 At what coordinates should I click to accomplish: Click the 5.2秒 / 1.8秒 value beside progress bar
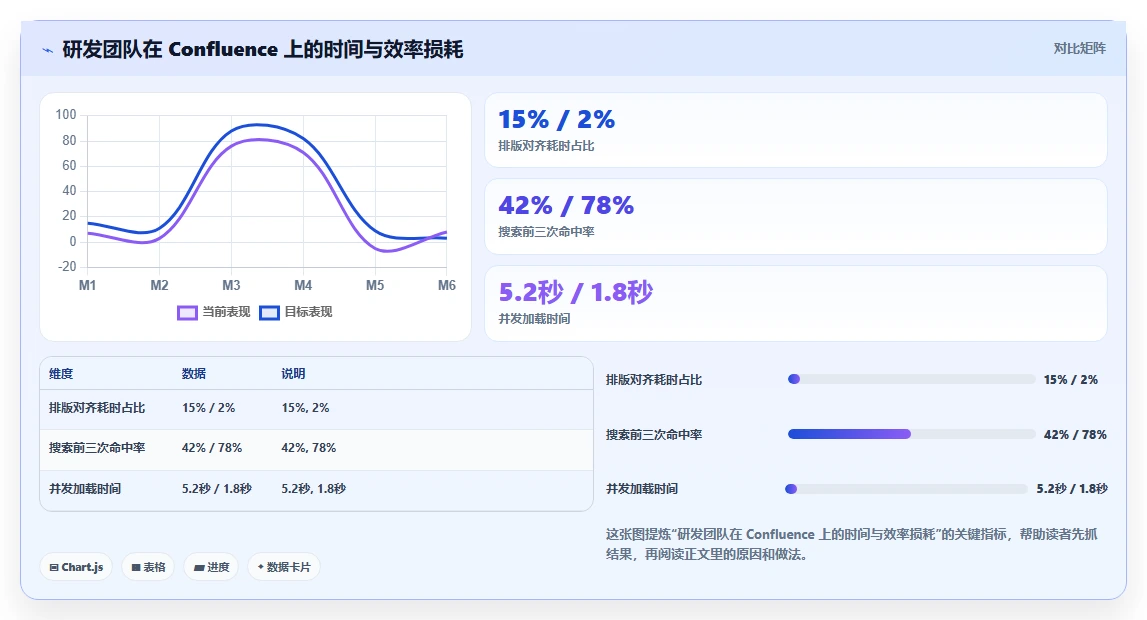click(1072, 488)
